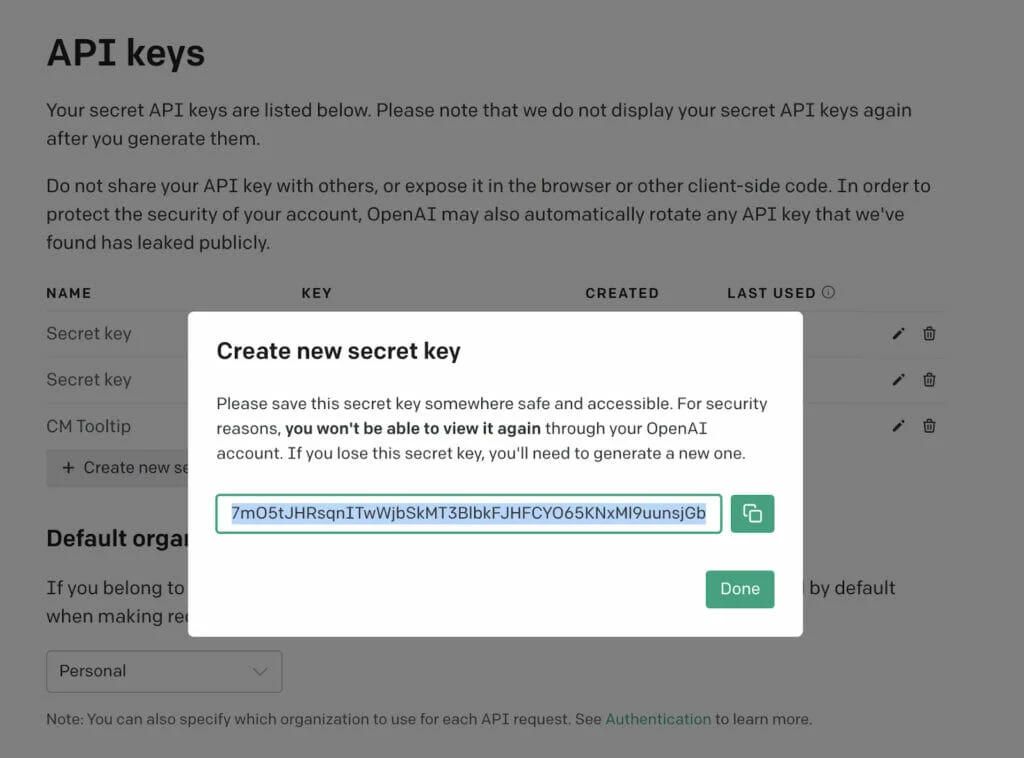The image size is (1024, 758).
Task: Click the LAST USED column header
Action: click(x=771, y=293)
